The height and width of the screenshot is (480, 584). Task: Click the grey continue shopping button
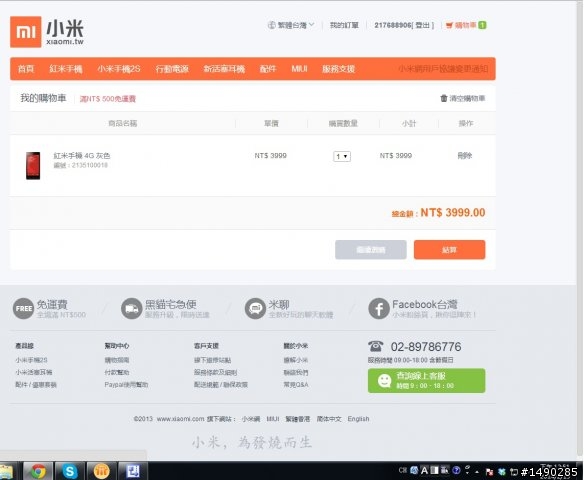click(371, 249)
